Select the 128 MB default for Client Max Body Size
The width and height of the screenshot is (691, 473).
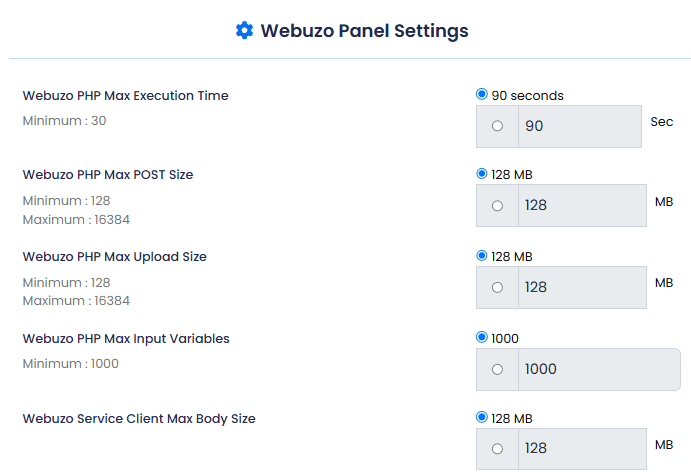(482, 417)
